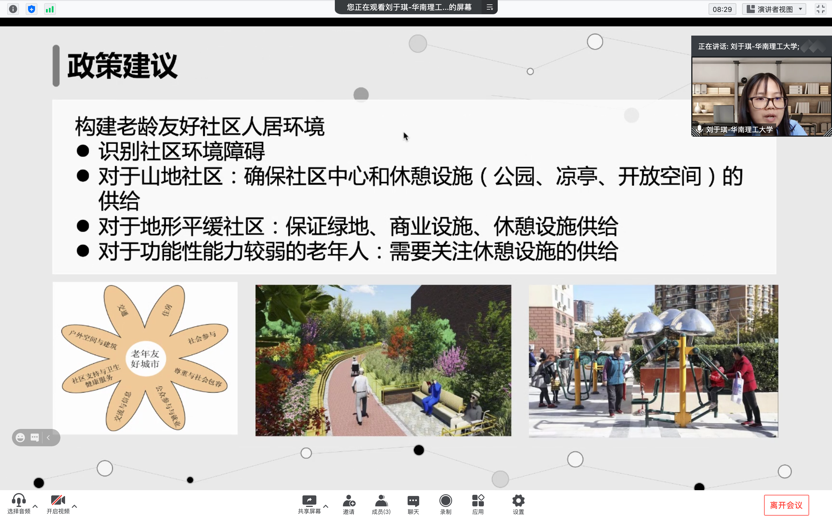Turn on camera with 开启视频
The height and width of the screenshot is (520, 832).
[57, 500]
